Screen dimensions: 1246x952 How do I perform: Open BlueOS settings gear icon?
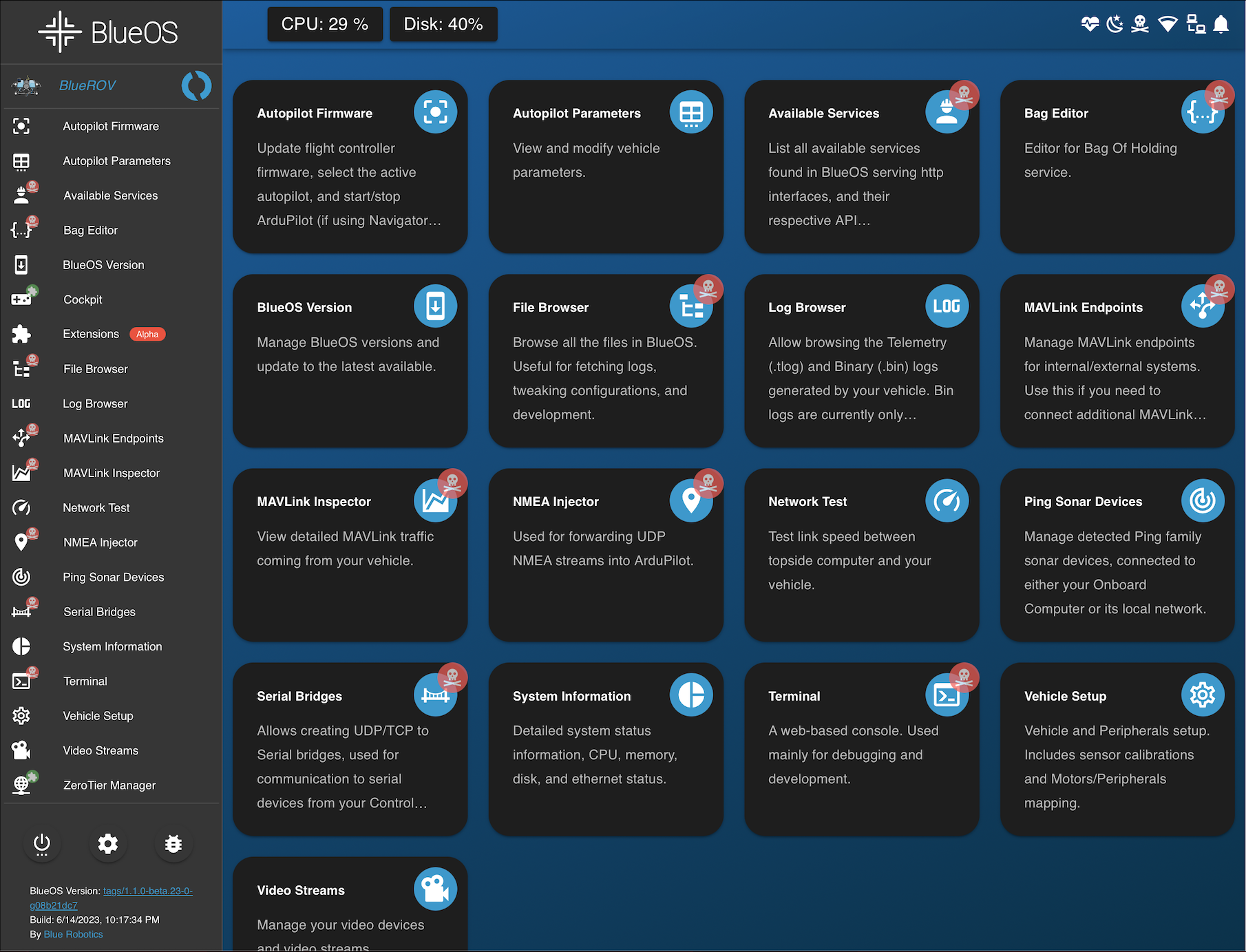(108, 845)
